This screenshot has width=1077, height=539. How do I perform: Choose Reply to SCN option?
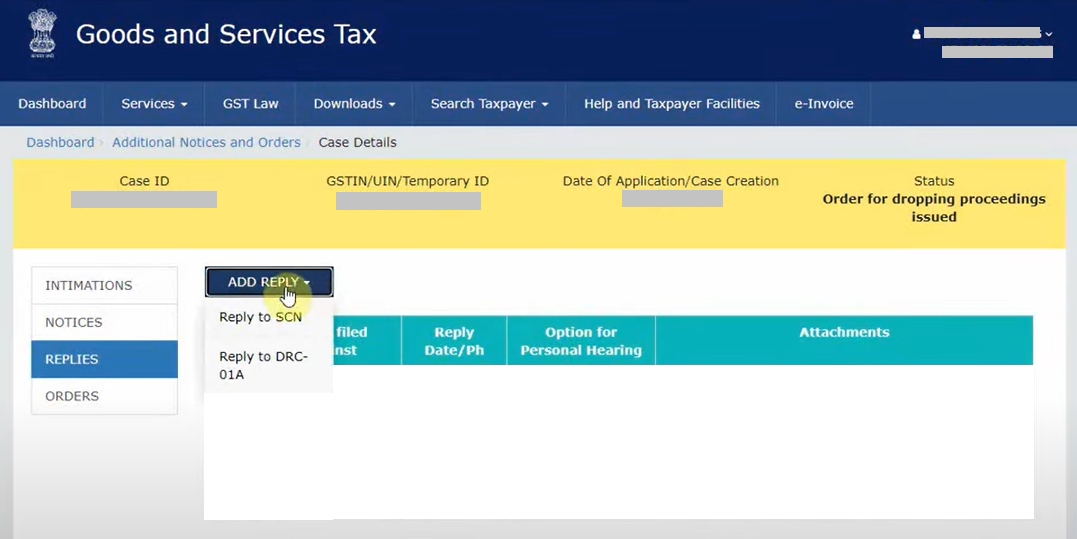[x=260, y=317]
